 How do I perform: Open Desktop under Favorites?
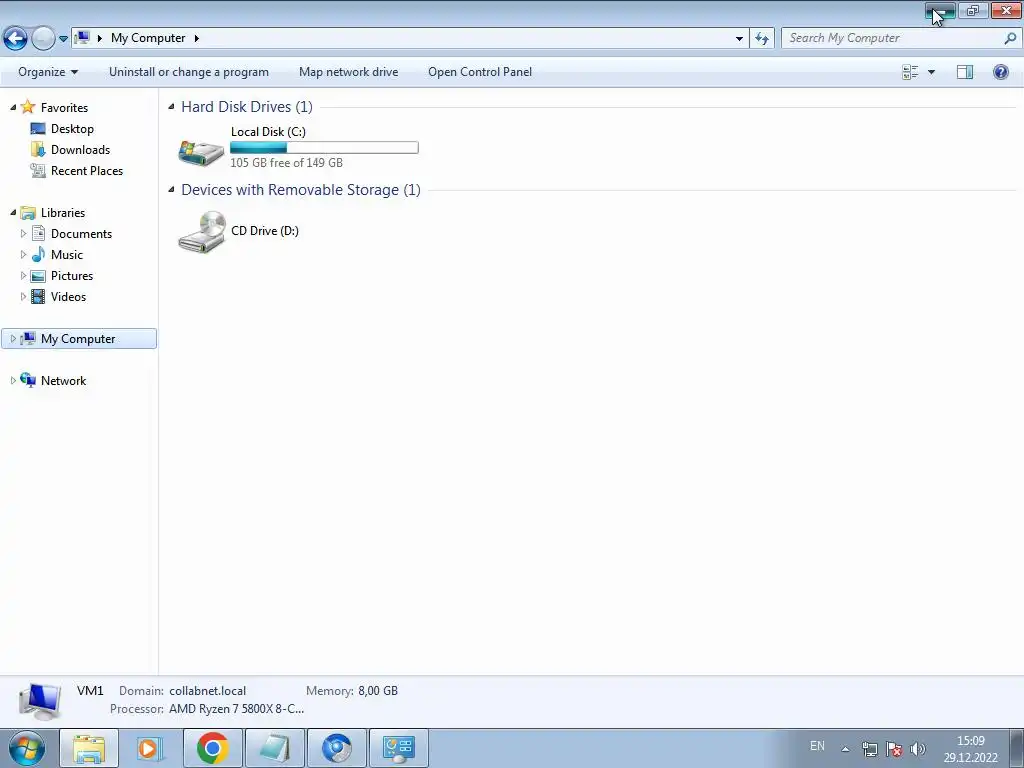(72, 129)
